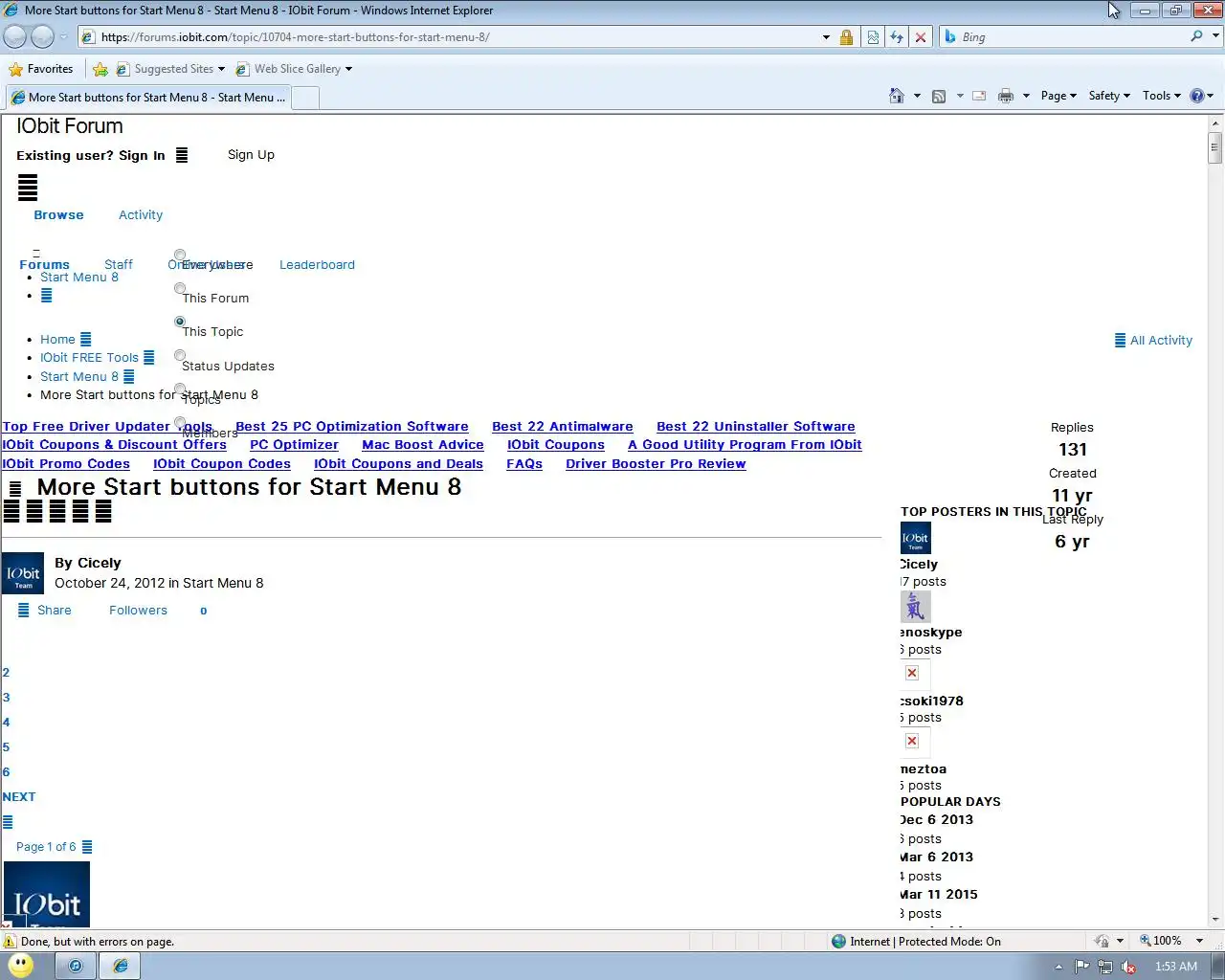Click the RSS Feeds icon
Viewport: 1225px width, 980px height.
coord(939,96)
